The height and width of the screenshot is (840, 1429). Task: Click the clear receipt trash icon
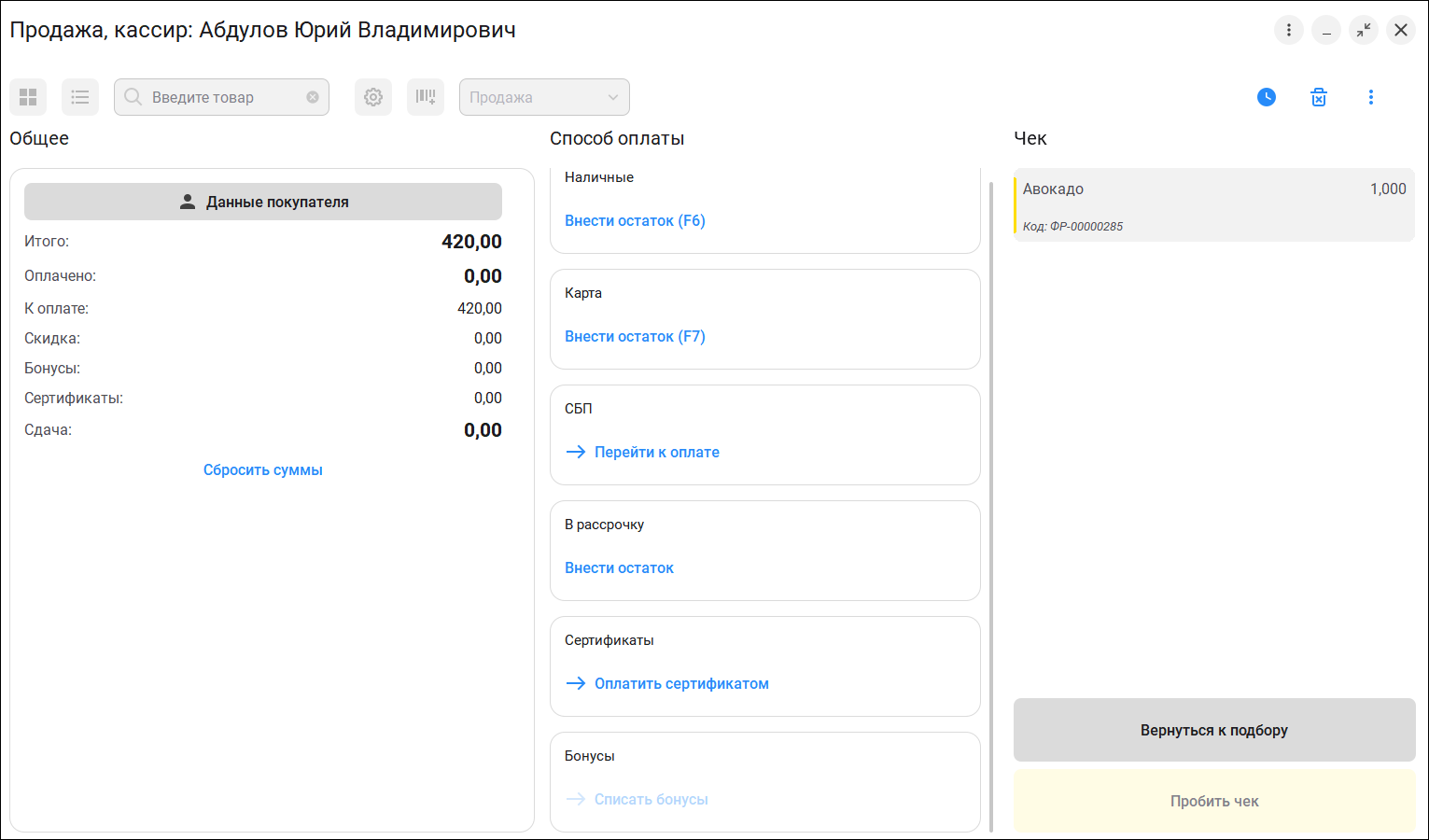[x=1319, y=97]
